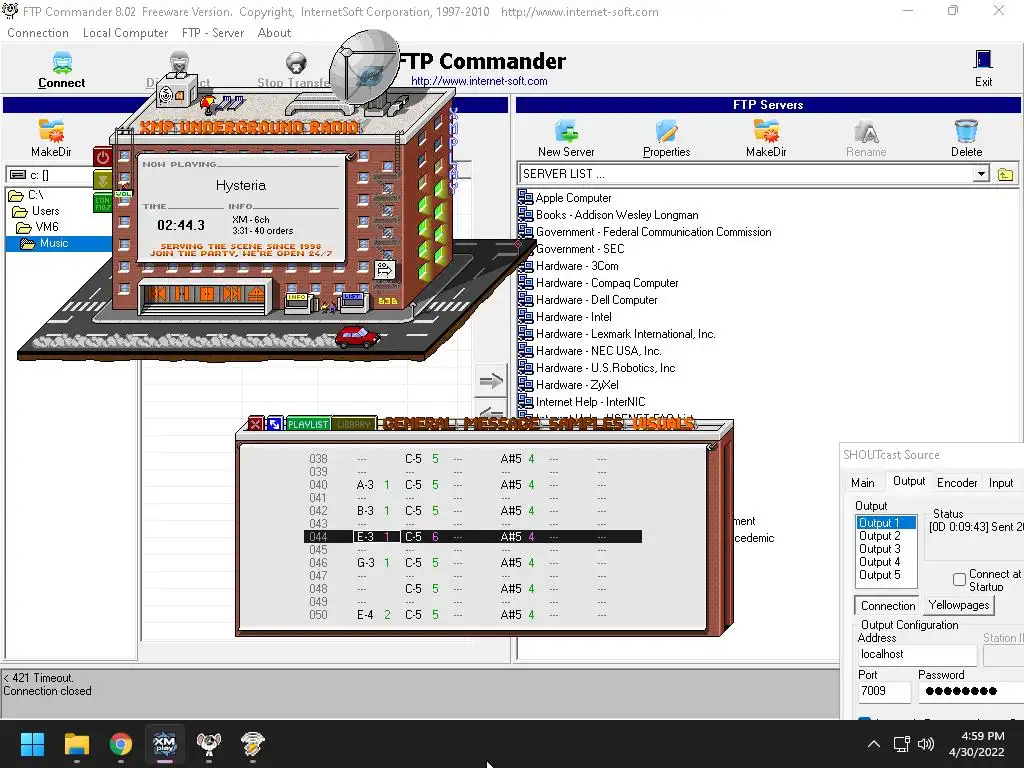Open Chrome from taskbar
Viewport: 1024px width, 768px height.
click(121, 744)
